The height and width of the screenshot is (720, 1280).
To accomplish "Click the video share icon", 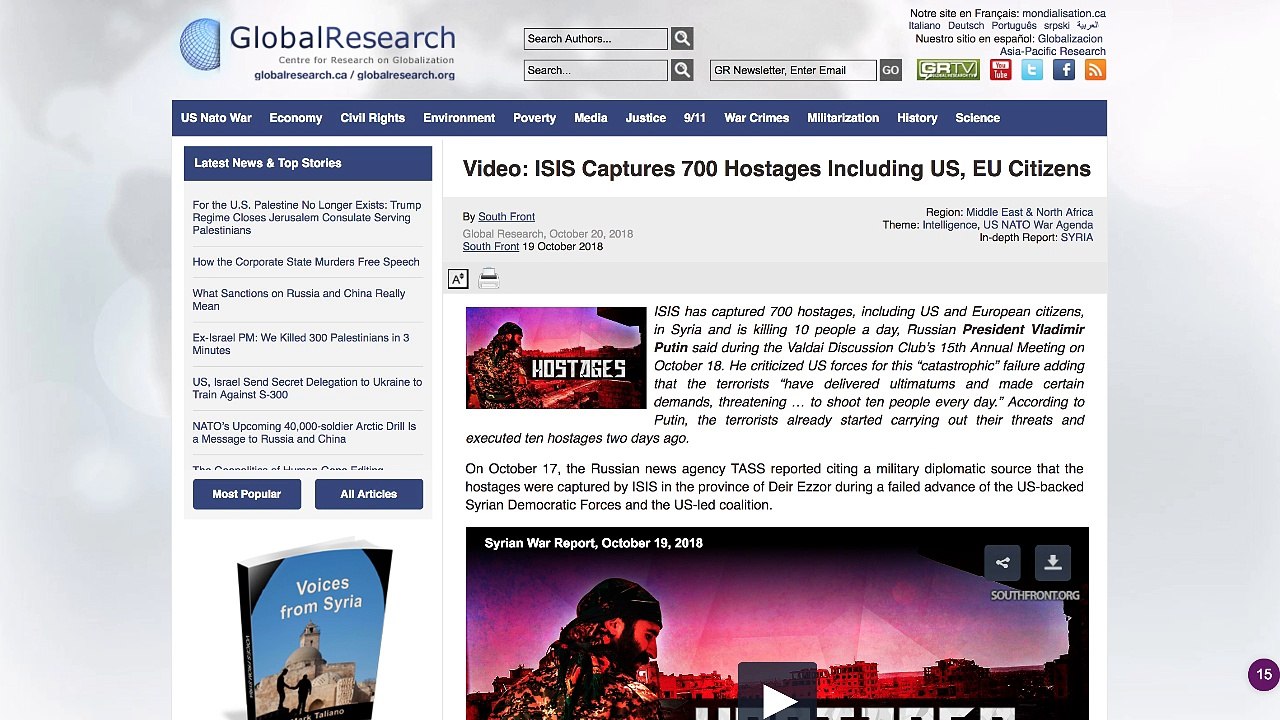I will point(1002,563).
